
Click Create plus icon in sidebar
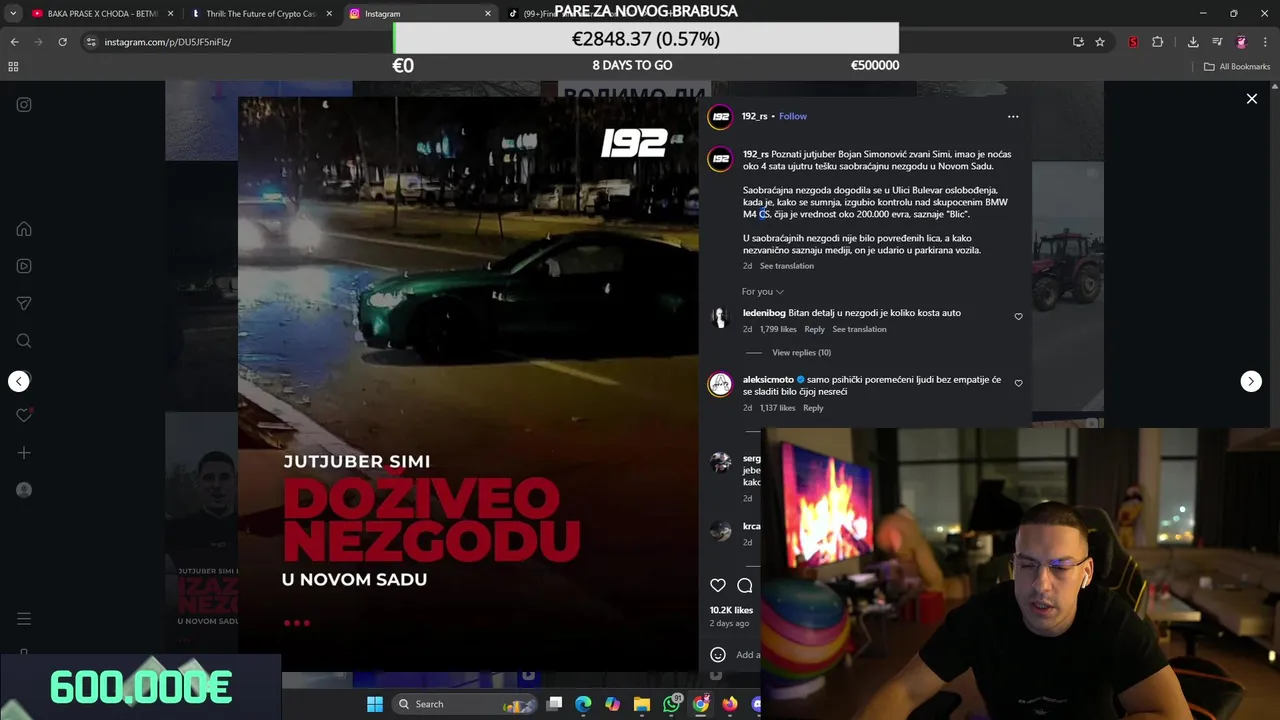tap(24, 453)
